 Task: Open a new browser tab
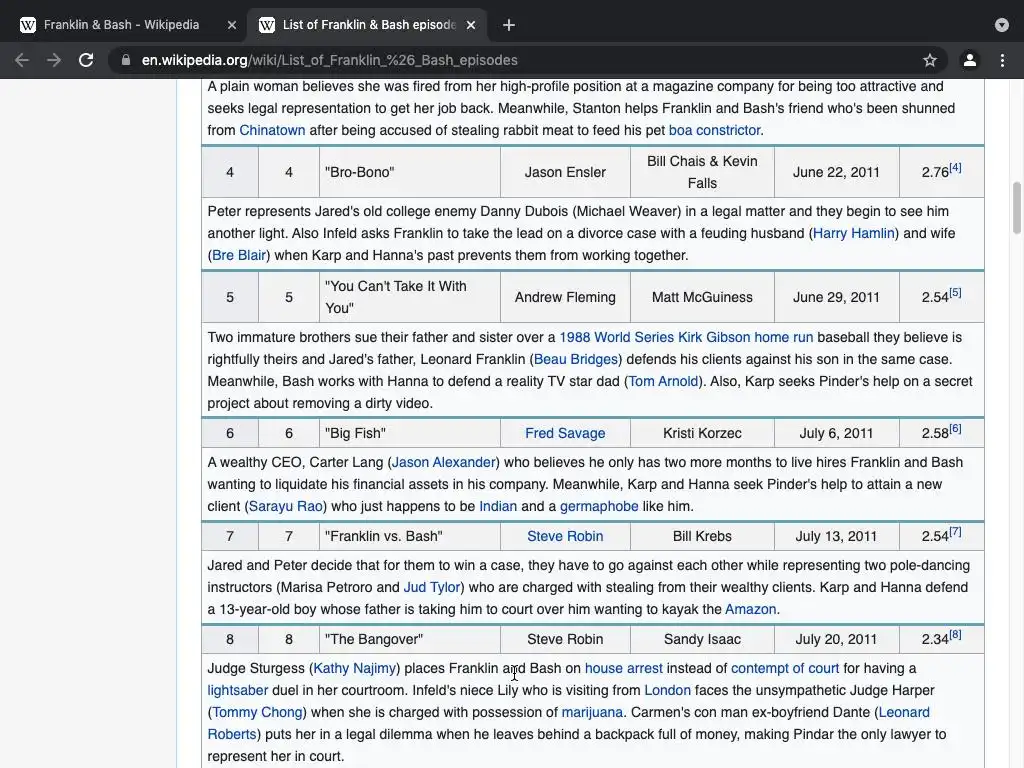point(509,25)
